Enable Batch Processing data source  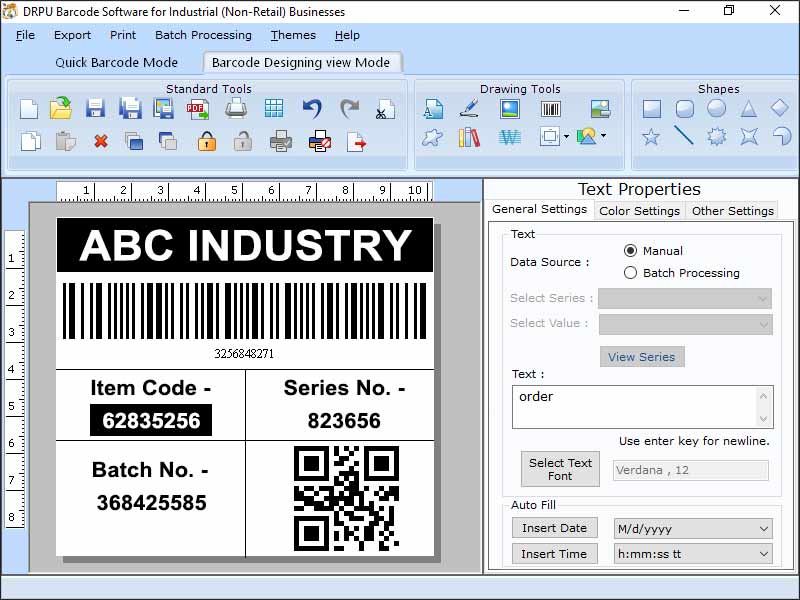(631, 272)
